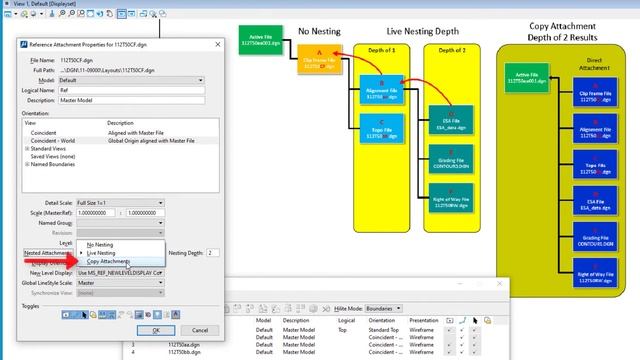Select the Window Area tool
This screenshot has width=640, height=360.
81,14
